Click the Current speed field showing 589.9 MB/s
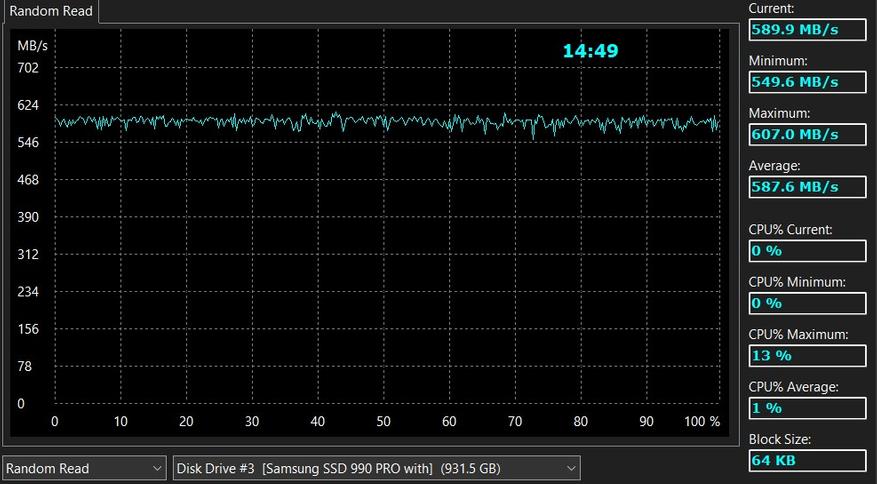This screenshot has width=877, height=484. coord(806,29)
